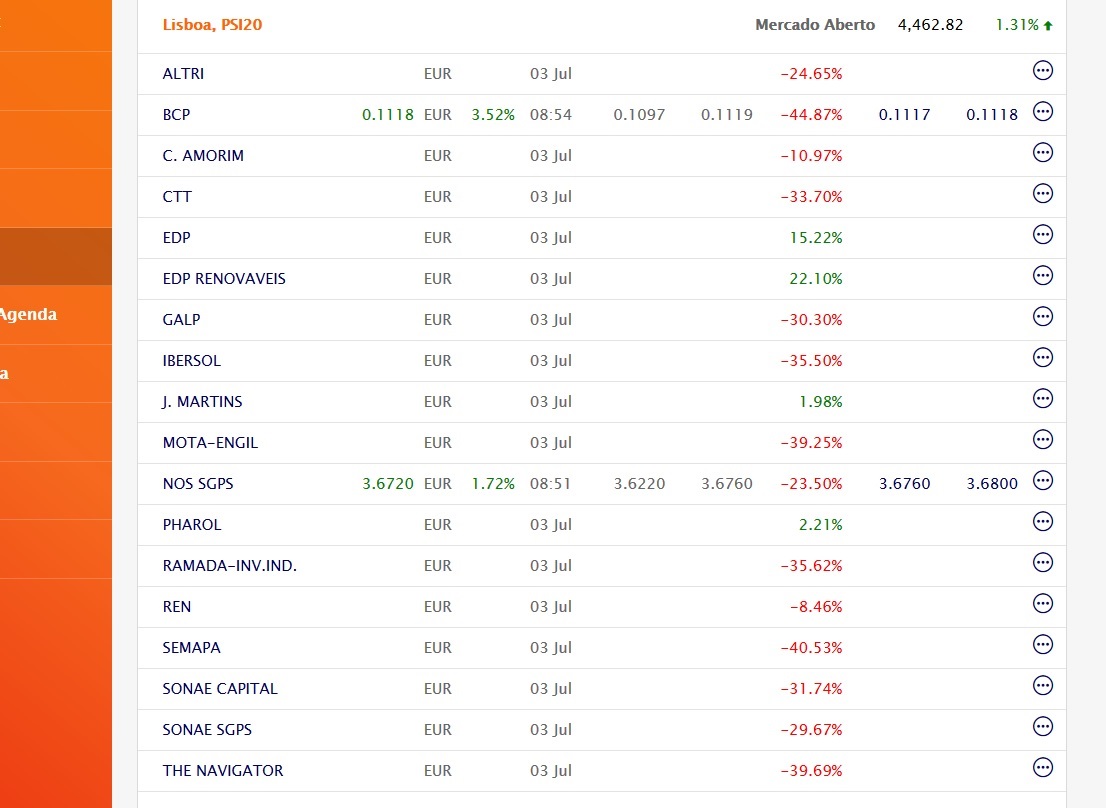The image size is (1106, 808).
Task: Select the J. MARTINS stock row
Action: pyautogui.click(x=202, y=402)
